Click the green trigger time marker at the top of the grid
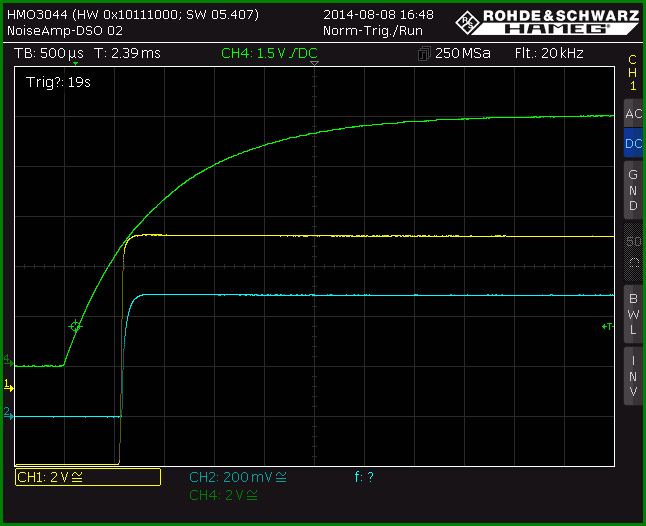This screenshot has height=526, width=646. pos(75,64)
